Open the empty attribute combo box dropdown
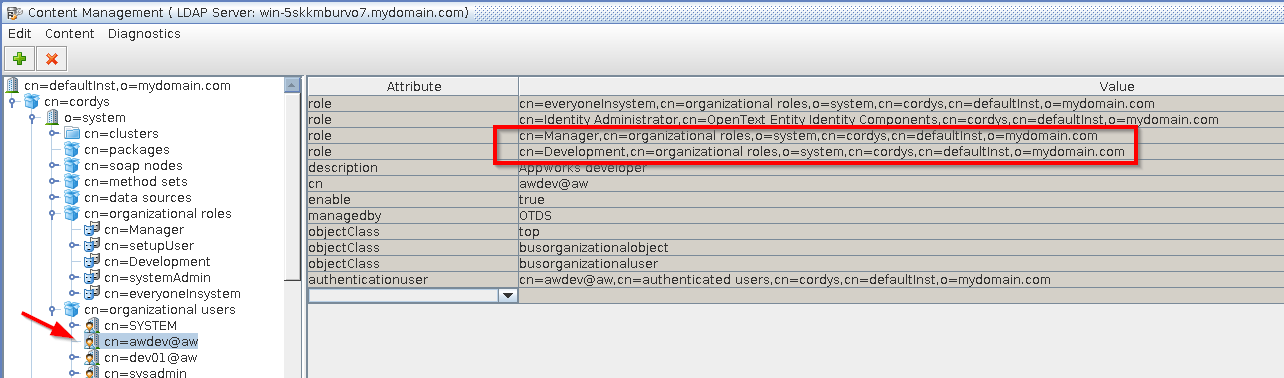1284x378 pixels. pos(508,296)
